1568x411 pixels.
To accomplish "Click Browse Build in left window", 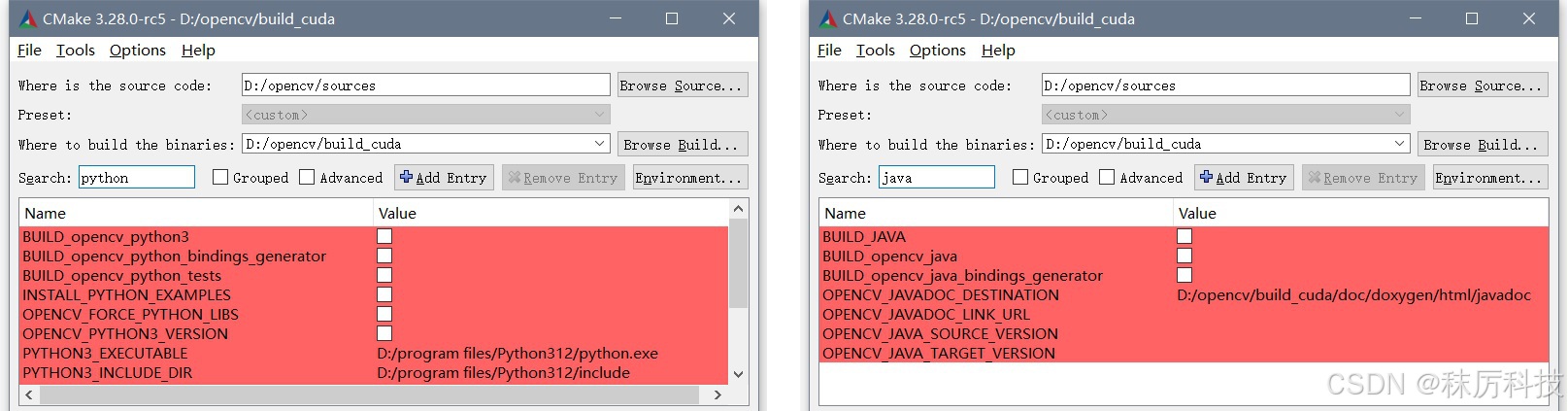I will [x=683, y=144].
